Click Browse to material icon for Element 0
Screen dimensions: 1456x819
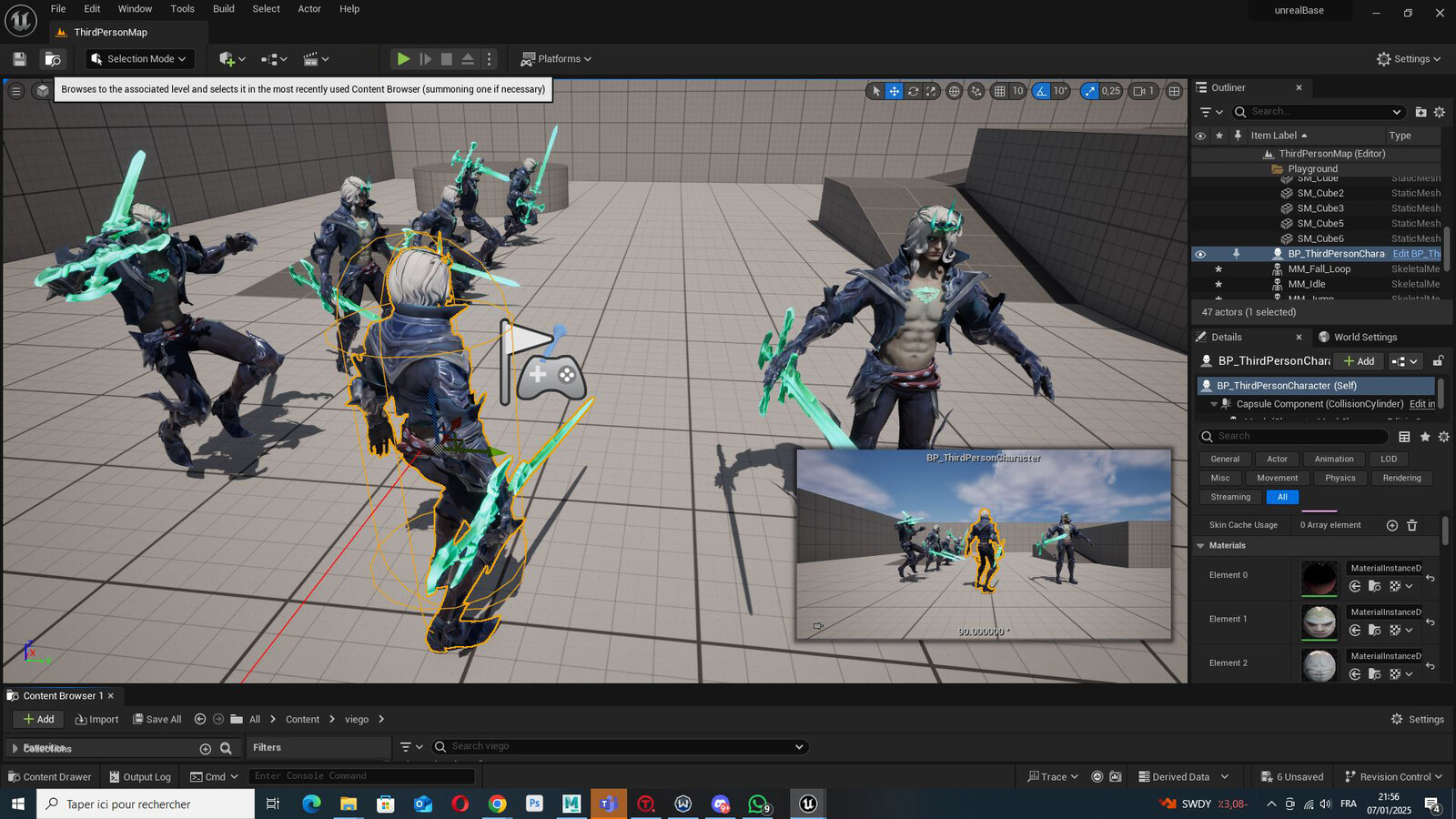point(1375,586)
